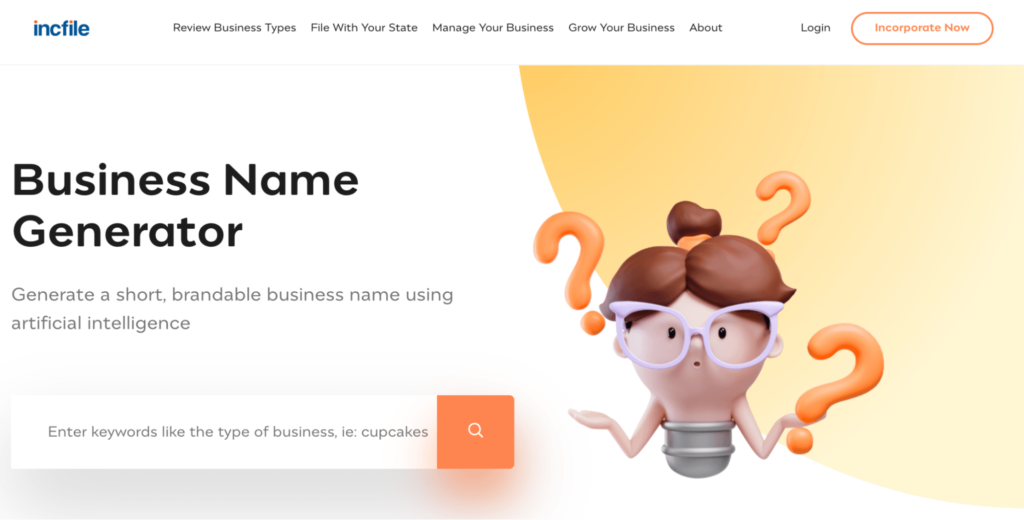
Task: Click the incfile logo
Action: [61, 28]
